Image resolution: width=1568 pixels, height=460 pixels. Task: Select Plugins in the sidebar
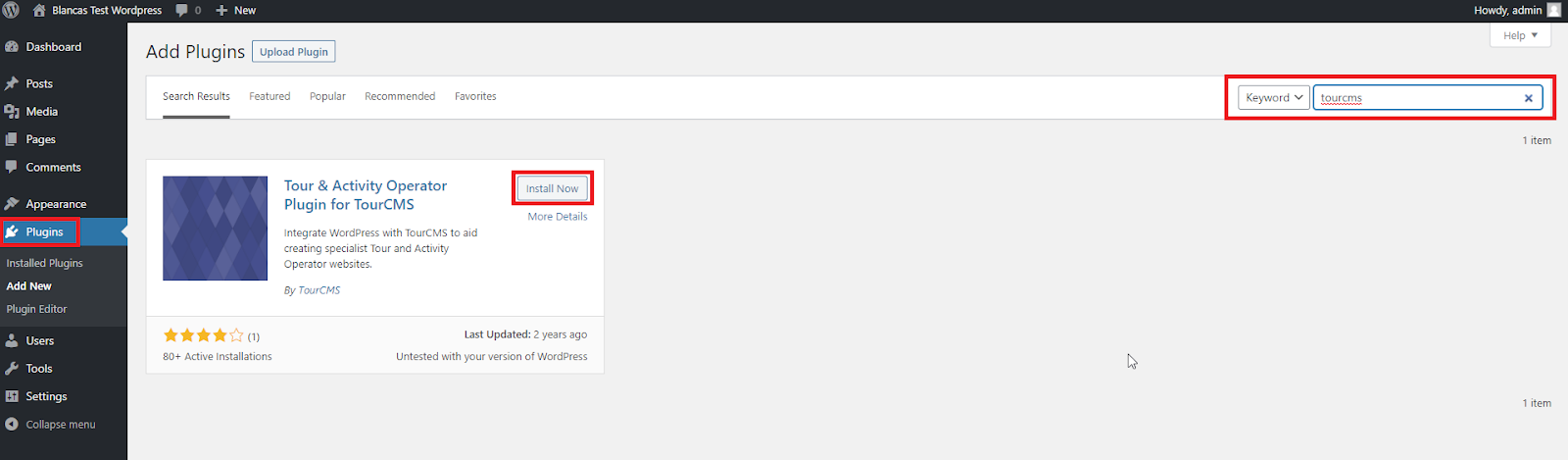pyautogui.click(x=44, y=232)
